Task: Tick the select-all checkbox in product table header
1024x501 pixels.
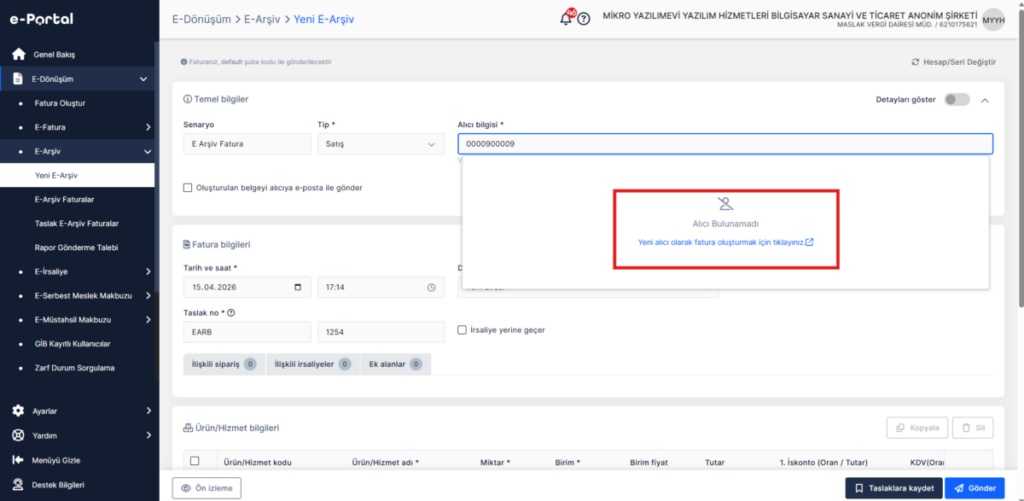Action: 194,461
